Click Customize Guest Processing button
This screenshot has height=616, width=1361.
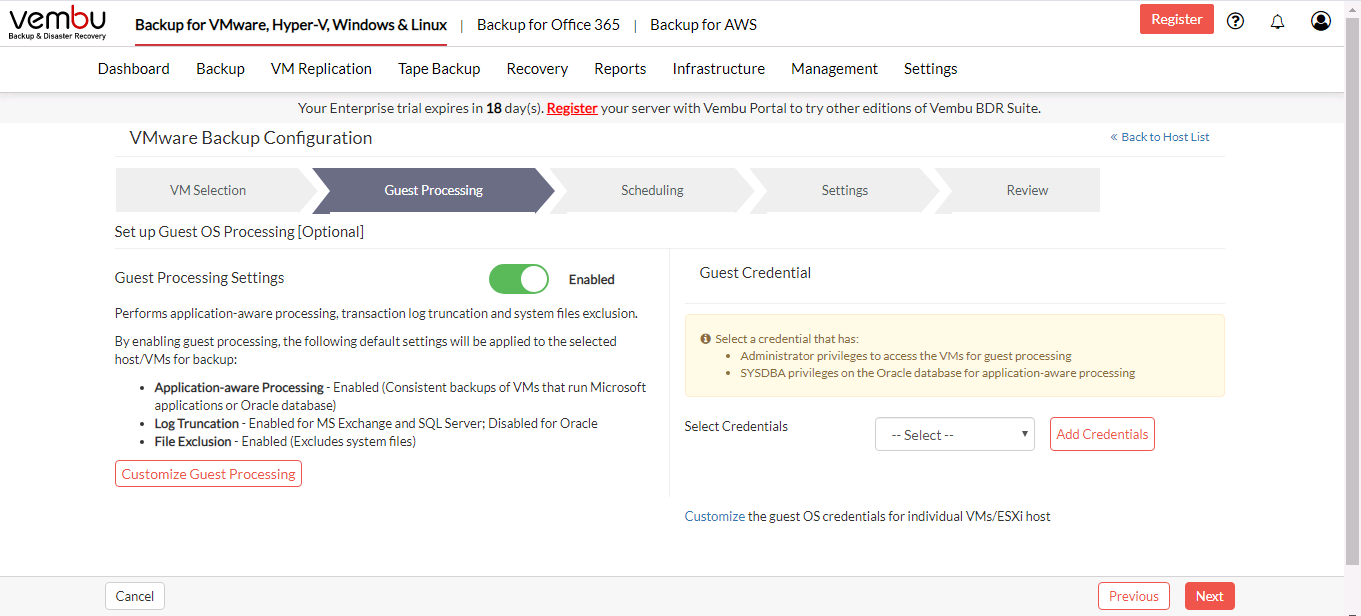click(x=208, y=474)
